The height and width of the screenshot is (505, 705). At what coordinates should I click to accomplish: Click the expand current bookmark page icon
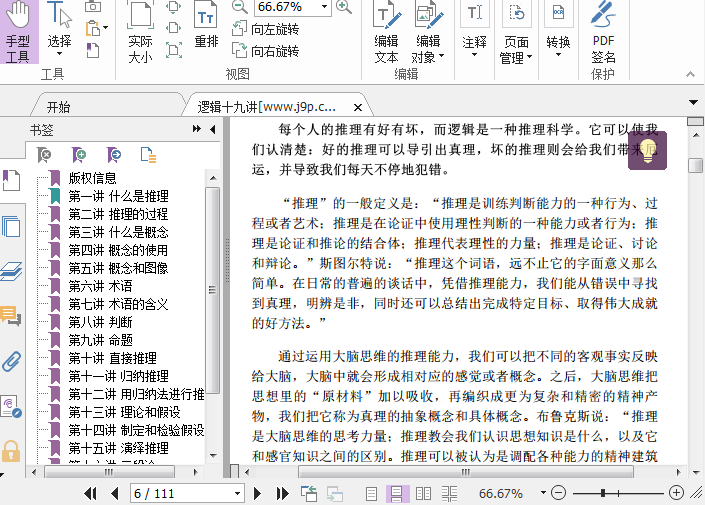pos(148,155)
